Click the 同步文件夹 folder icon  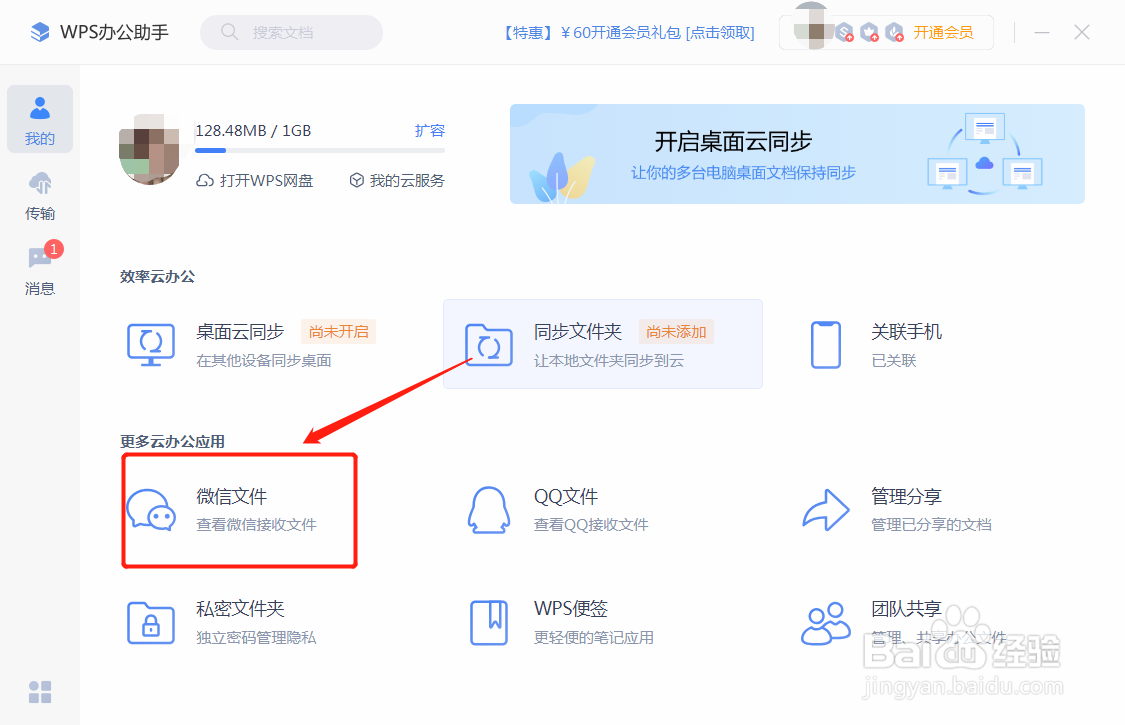coord(489,345)
